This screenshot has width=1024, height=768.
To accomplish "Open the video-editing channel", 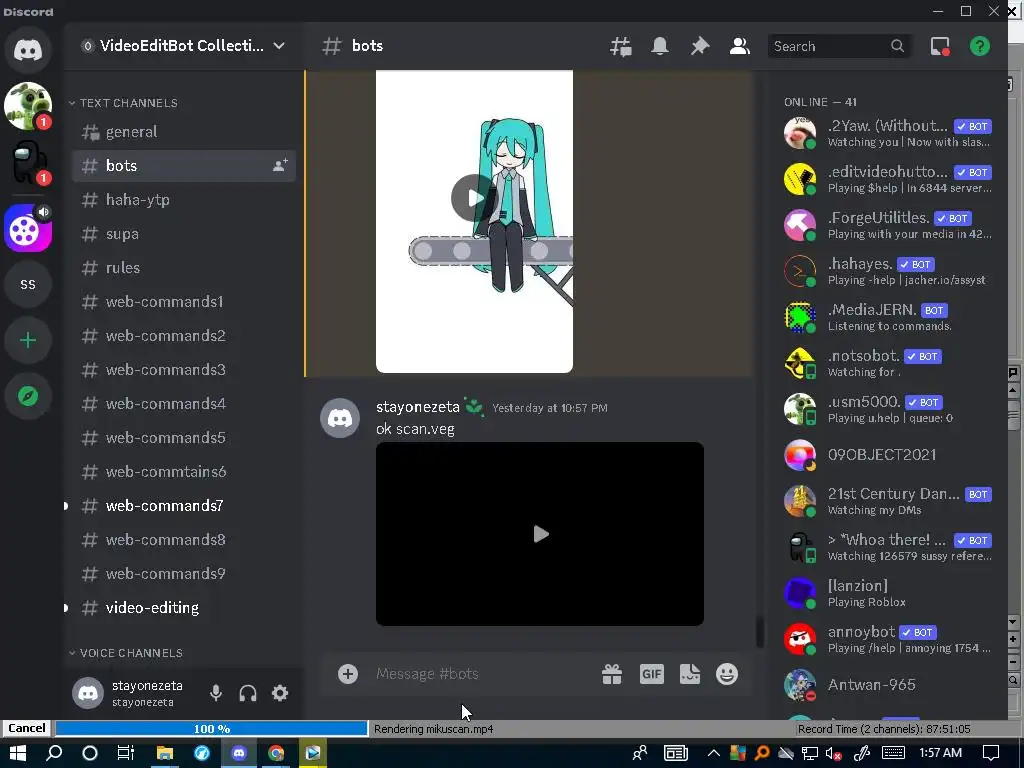I will point(184,607).
